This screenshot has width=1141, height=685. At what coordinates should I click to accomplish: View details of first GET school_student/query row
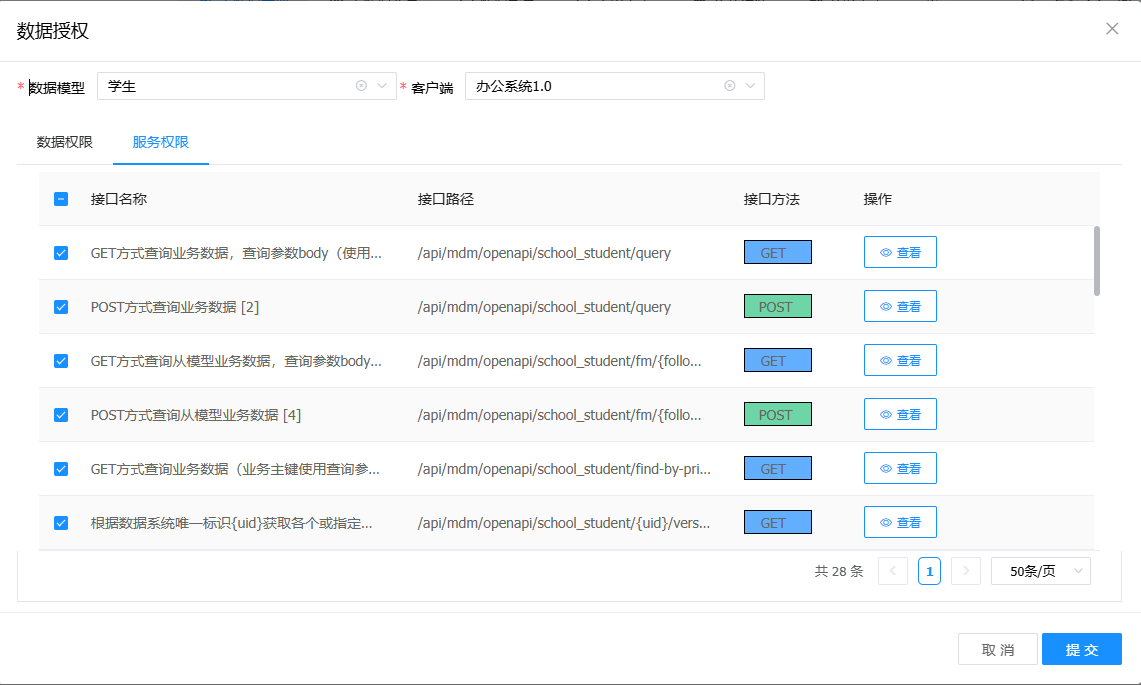[x=900, y=253]
